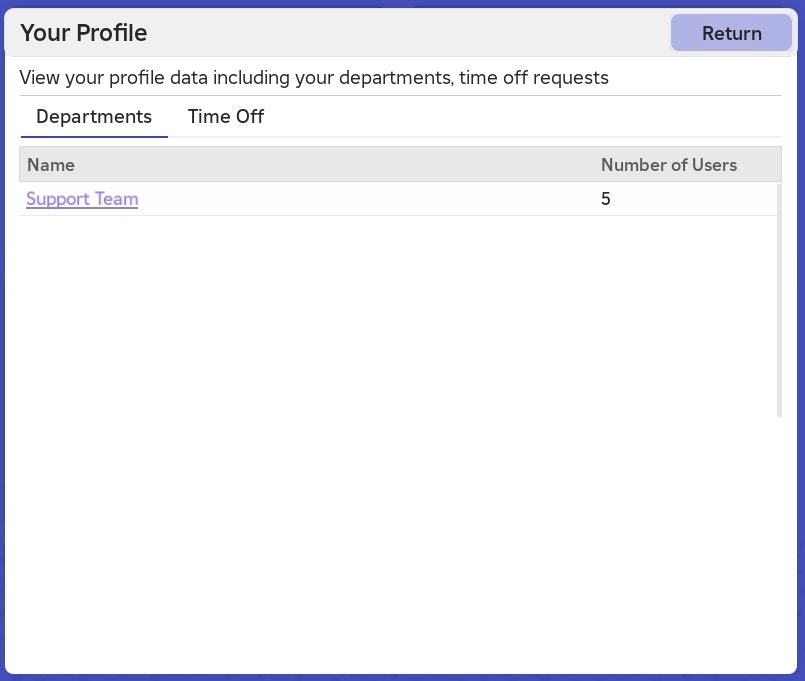Switch to the Time Off tab
Screen dimensions: 805x681
pos(225,117)
